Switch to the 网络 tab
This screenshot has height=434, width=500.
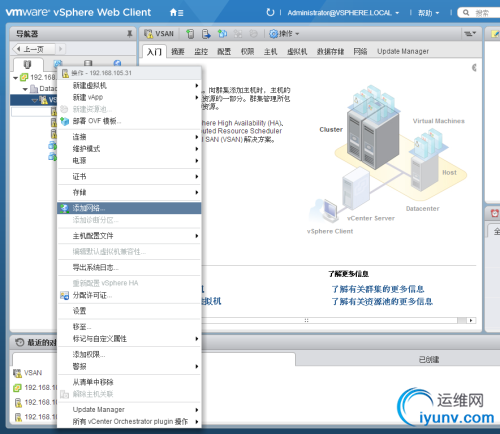[x=360, y=52]
